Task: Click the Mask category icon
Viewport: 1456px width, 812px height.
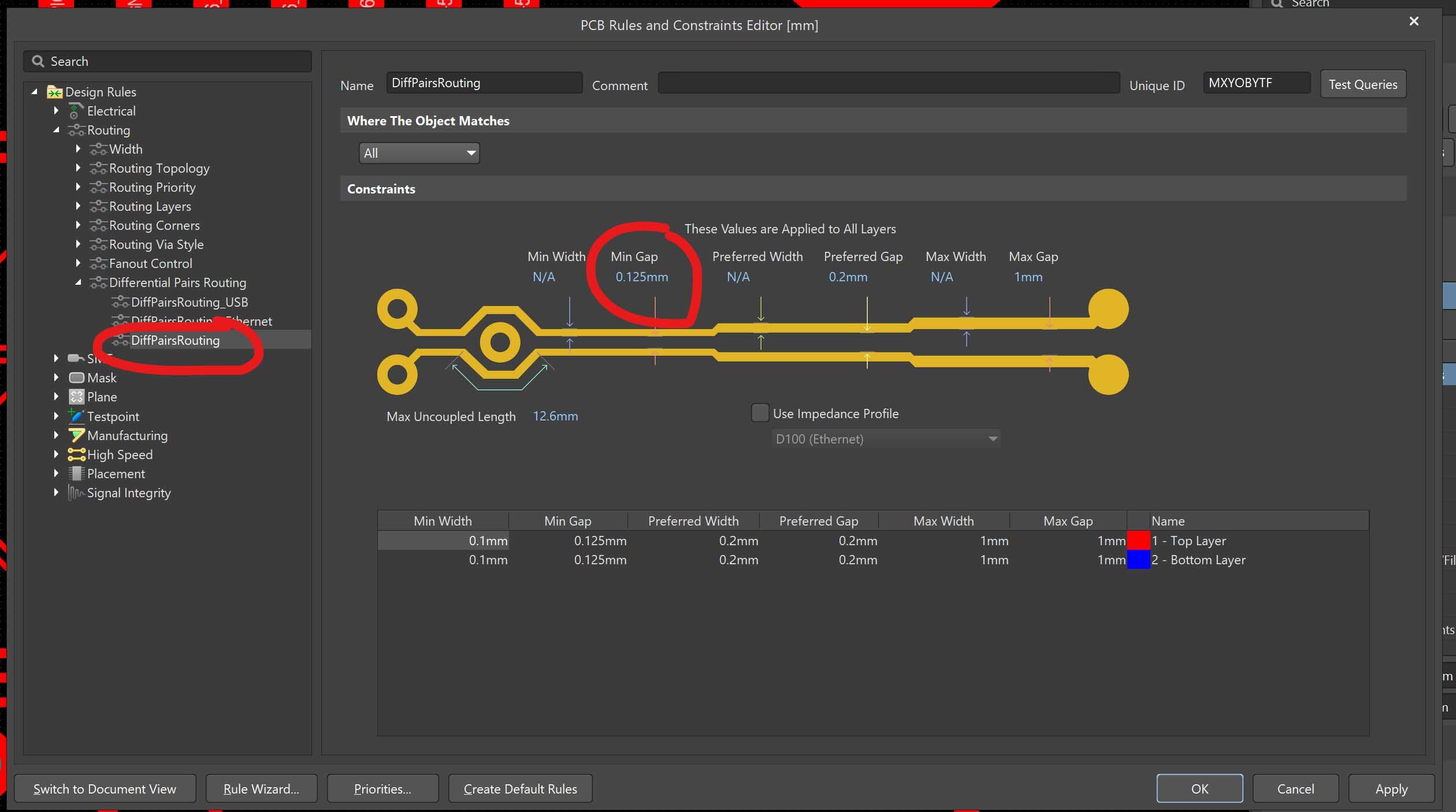Action: click(x=76, y=378)
